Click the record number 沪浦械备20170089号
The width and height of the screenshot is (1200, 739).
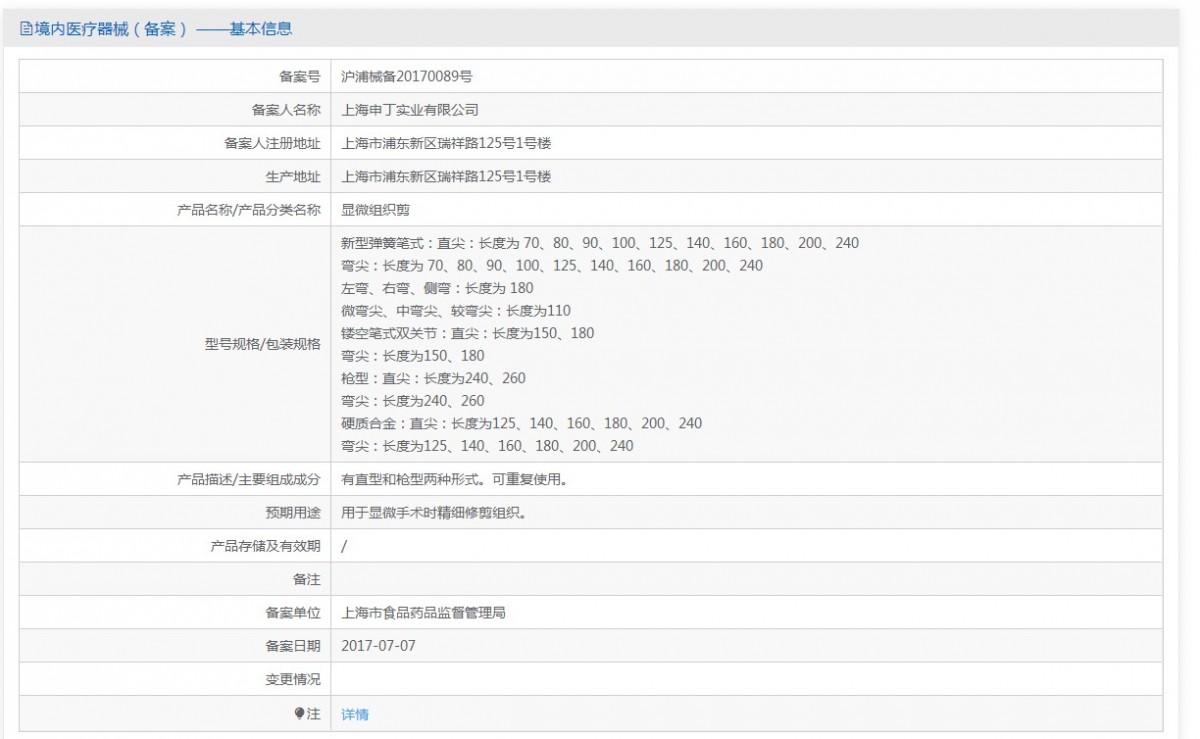click(x=406, y=76)
